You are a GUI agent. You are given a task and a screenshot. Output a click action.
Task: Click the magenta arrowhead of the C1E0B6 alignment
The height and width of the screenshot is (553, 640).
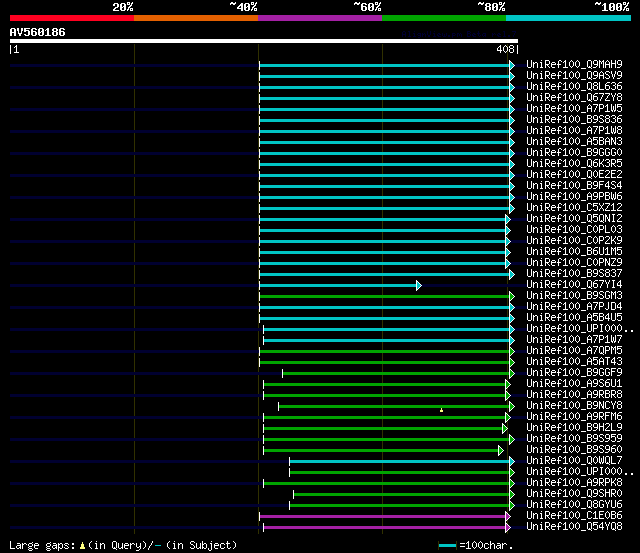[508, 517]
